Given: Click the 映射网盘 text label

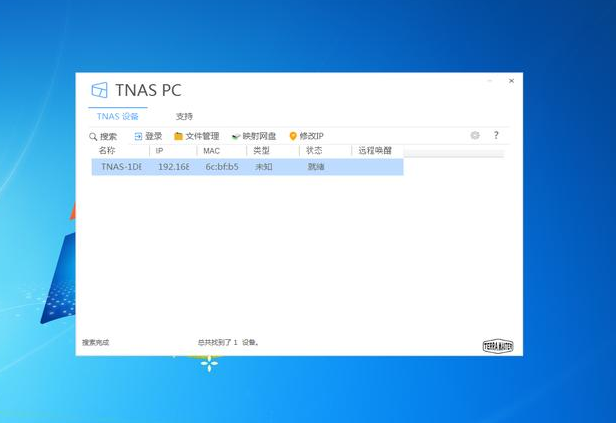Looking at the screenshot, I should (x=259, y=136).
